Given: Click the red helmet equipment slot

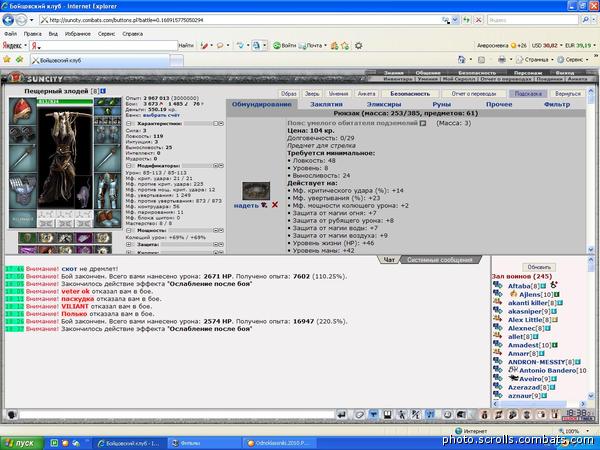Looking at the screenshot, I should click(23, 111).
